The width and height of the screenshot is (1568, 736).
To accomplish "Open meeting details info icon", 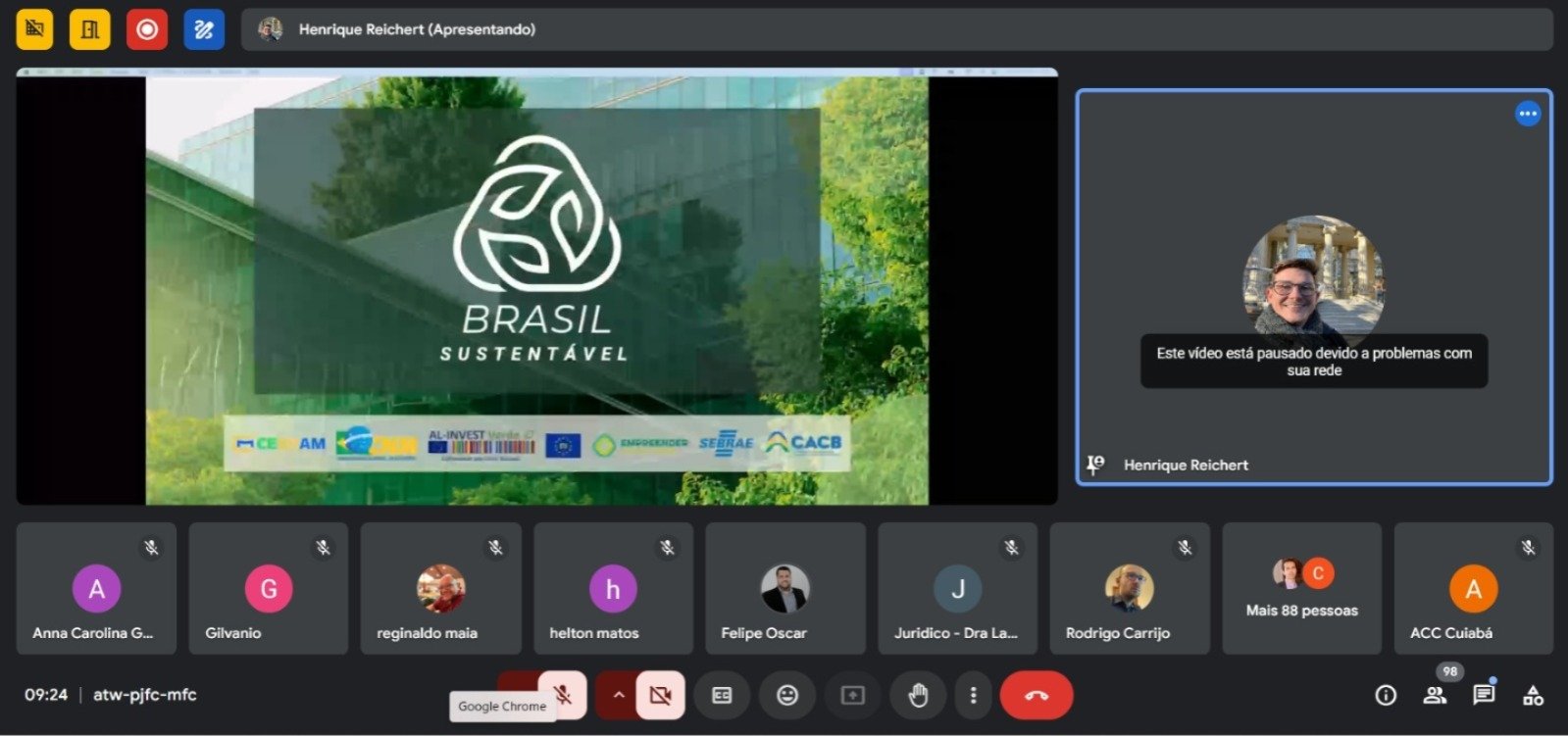I will tap(1386, 695).
